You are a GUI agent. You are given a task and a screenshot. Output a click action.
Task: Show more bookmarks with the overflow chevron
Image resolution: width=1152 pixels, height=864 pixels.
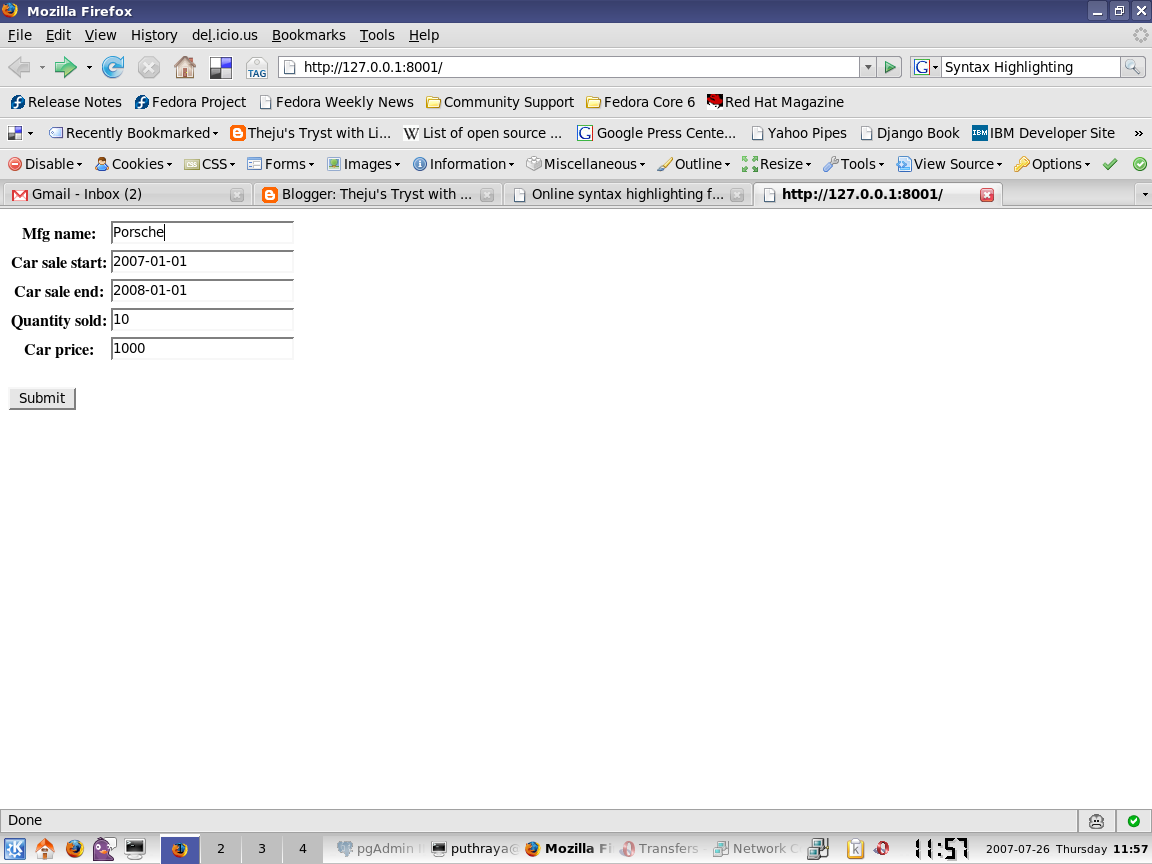[x=1138, y=133]
